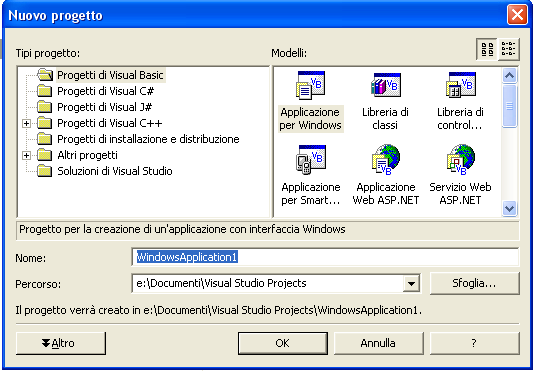Click the Modelli scrollbar up arrow
This screenshot has height=371, width=533.
coord(509,75)
